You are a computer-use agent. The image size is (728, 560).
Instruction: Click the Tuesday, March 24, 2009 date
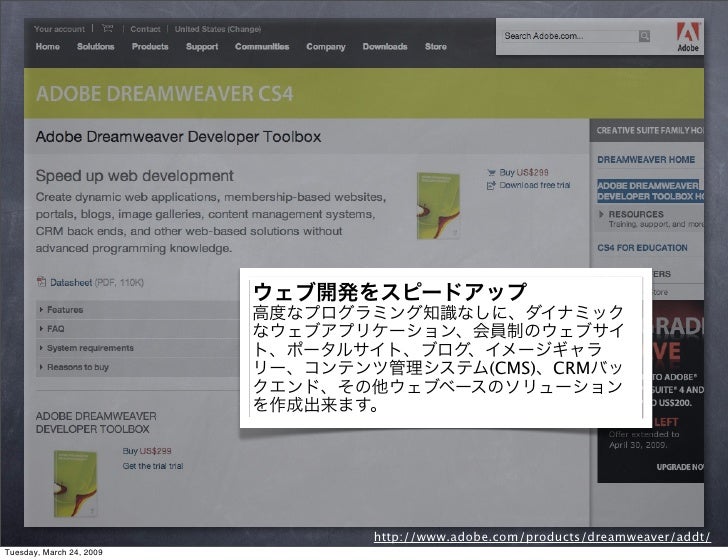click(53, 552)
